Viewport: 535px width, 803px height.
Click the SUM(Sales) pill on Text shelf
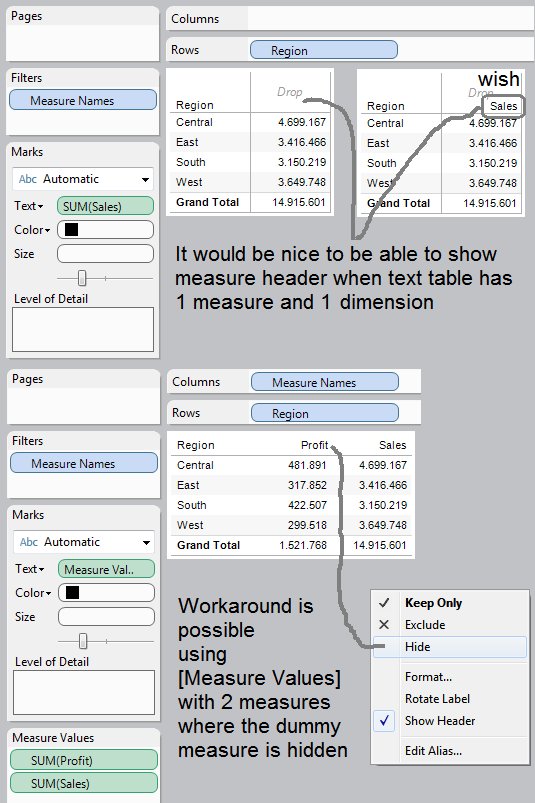click(x=105, y=206)
